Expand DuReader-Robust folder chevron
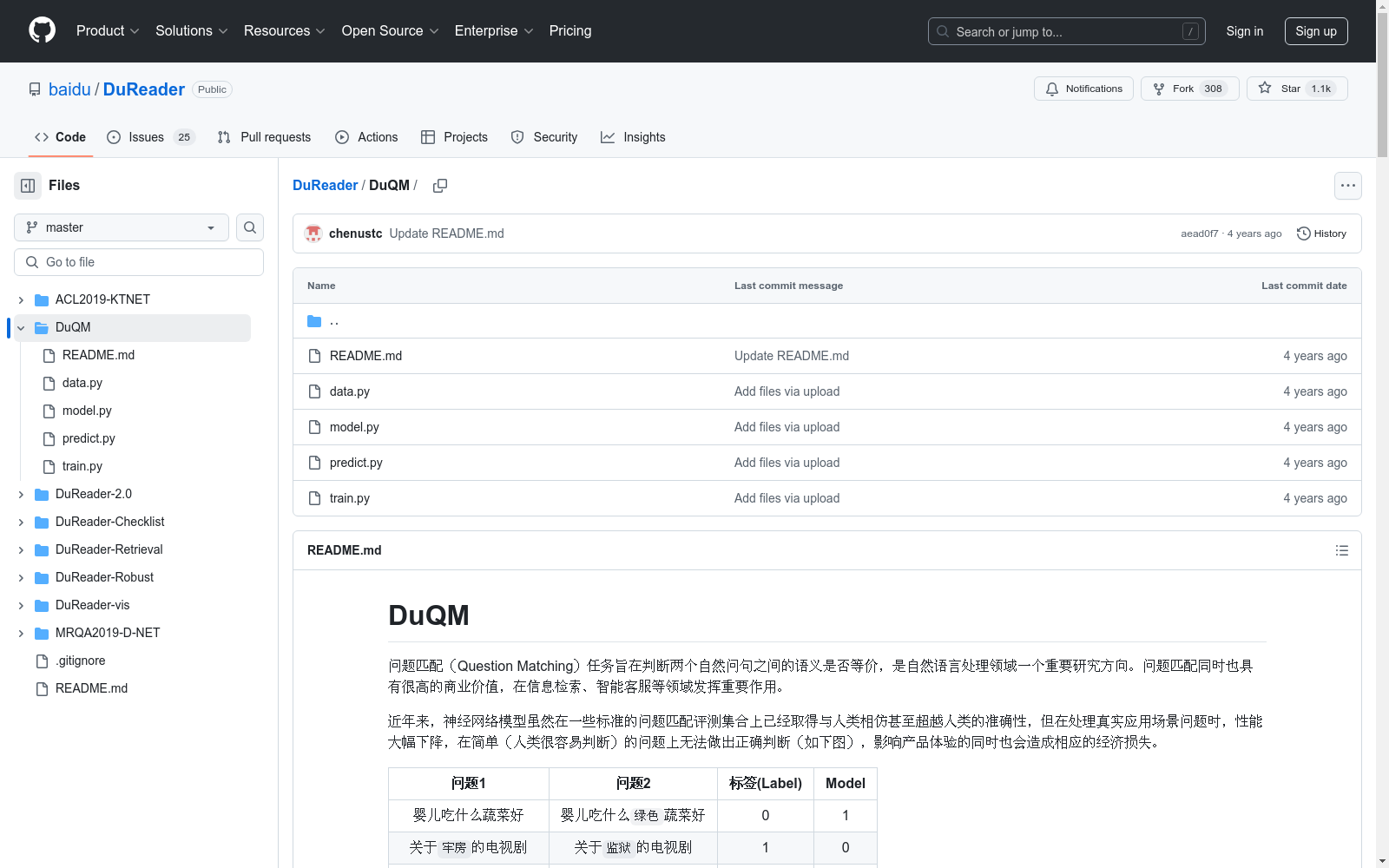The image size is (1389, 868). (x=21, y=577)
